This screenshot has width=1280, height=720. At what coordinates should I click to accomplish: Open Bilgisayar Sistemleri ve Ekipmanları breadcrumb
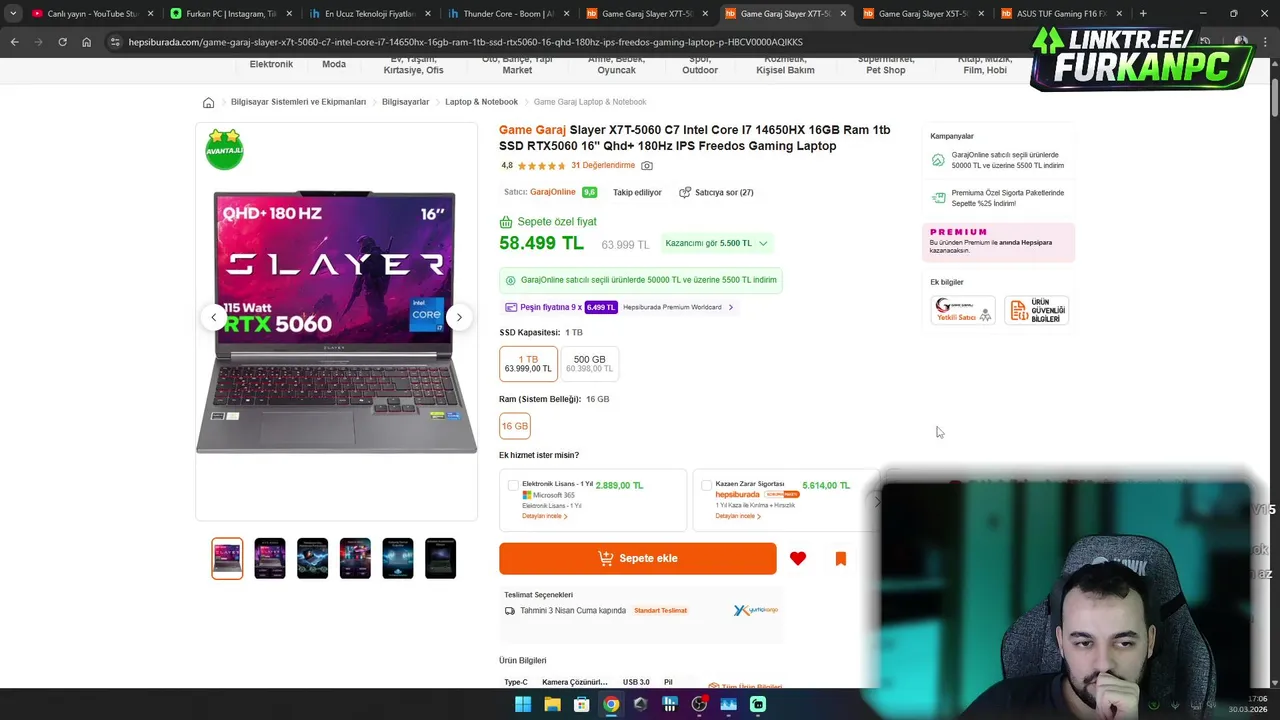[298, 102]
